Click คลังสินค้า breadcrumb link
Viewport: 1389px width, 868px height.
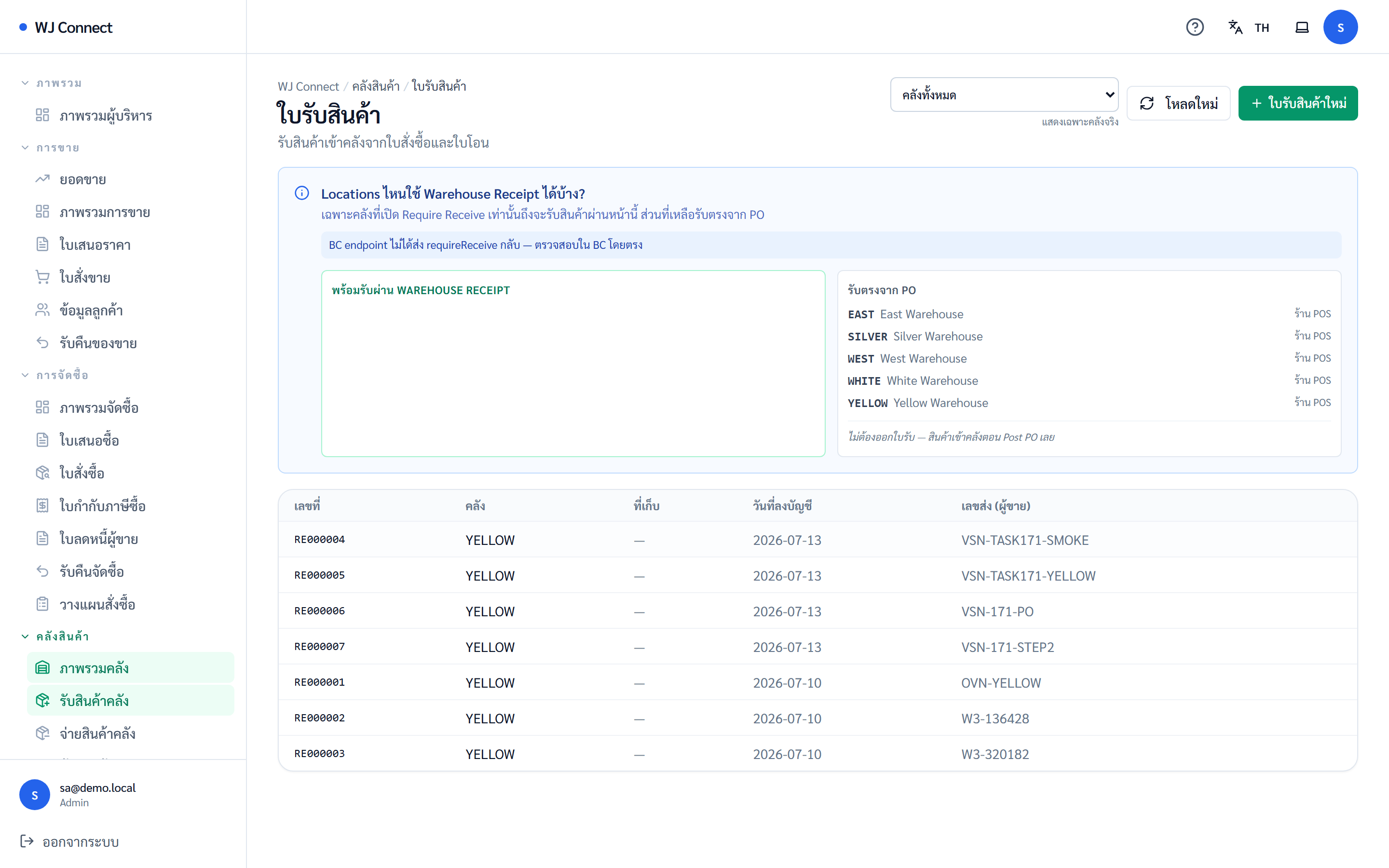tap(375, 86)
